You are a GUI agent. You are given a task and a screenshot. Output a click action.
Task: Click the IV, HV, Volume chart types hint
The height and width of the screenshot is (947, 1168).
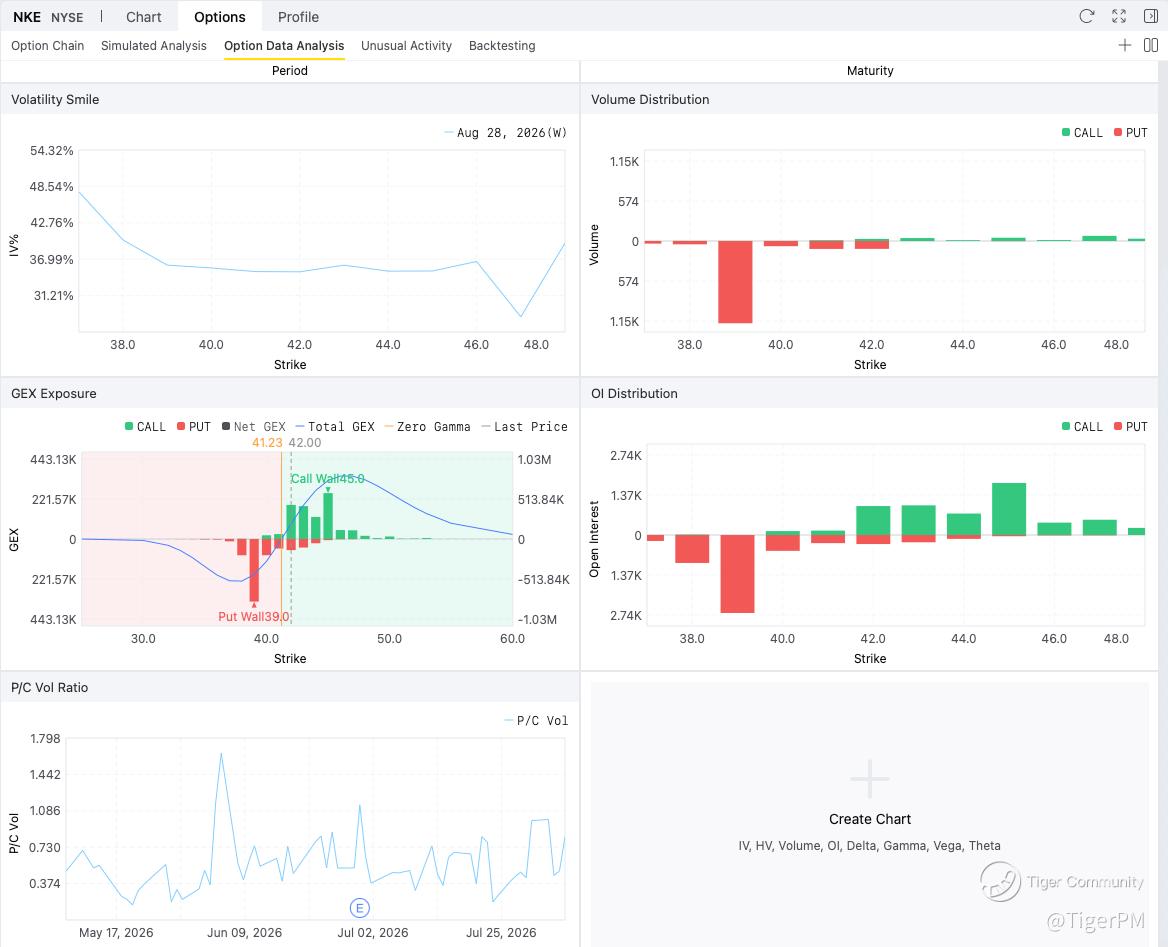tap(869, 846)
